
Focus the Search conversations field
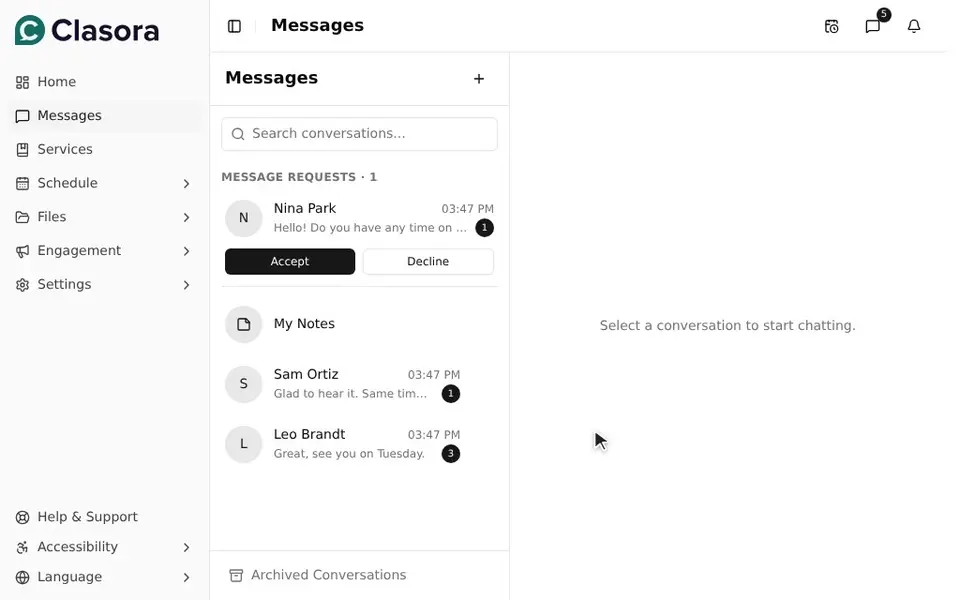(x=359, y=134)
